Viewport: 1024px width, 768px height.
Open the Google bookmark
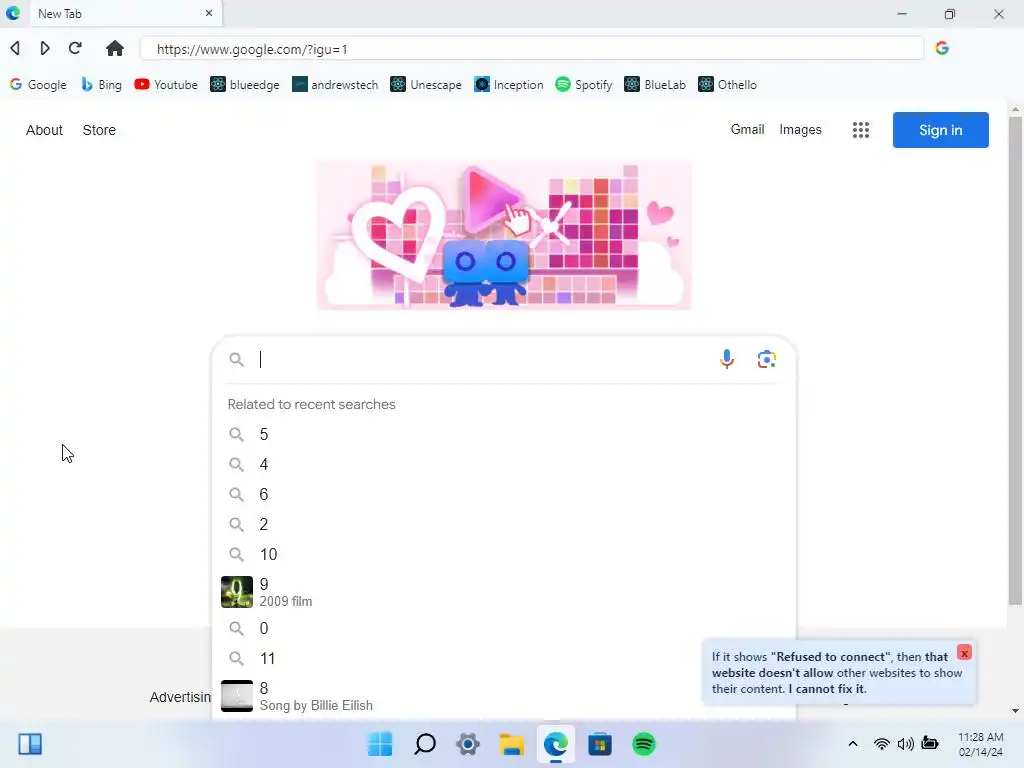(39, 85)
